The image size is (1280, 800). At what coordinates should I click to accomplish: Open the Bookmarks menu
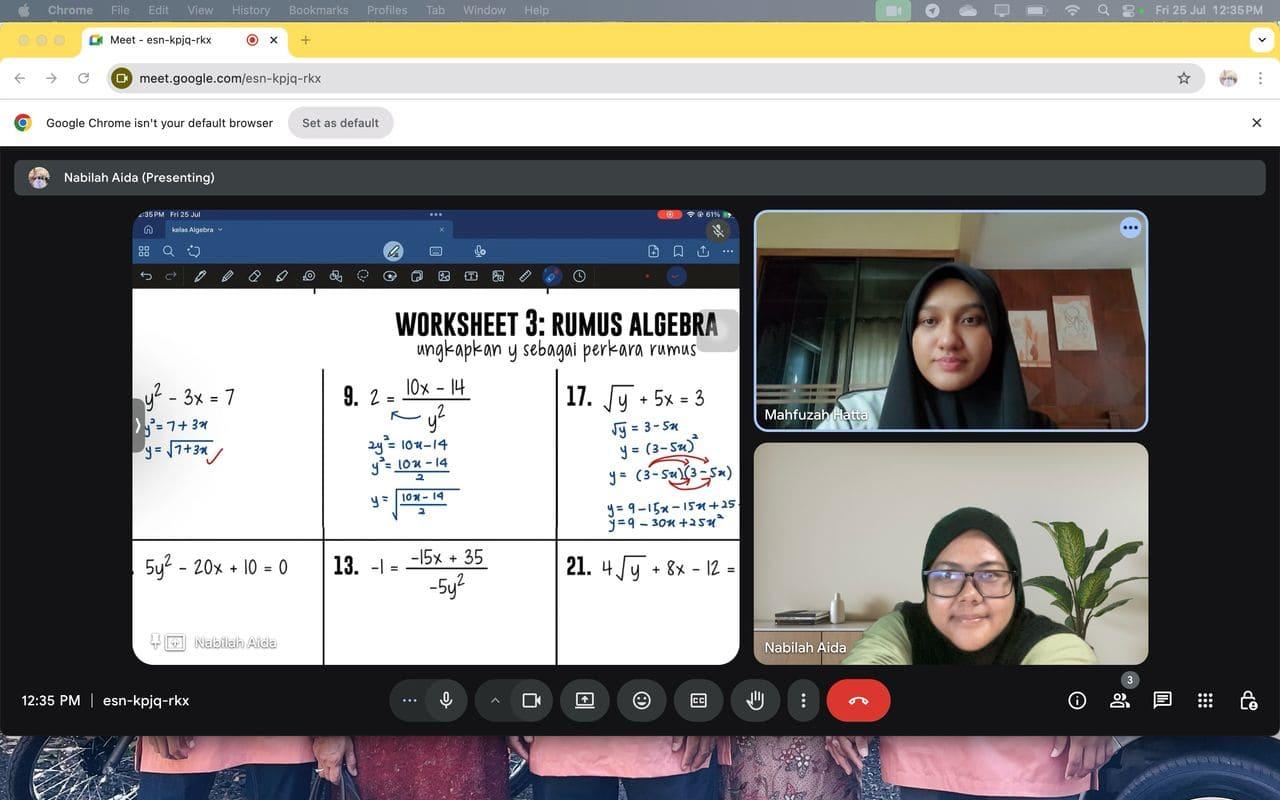coord(318,10)
